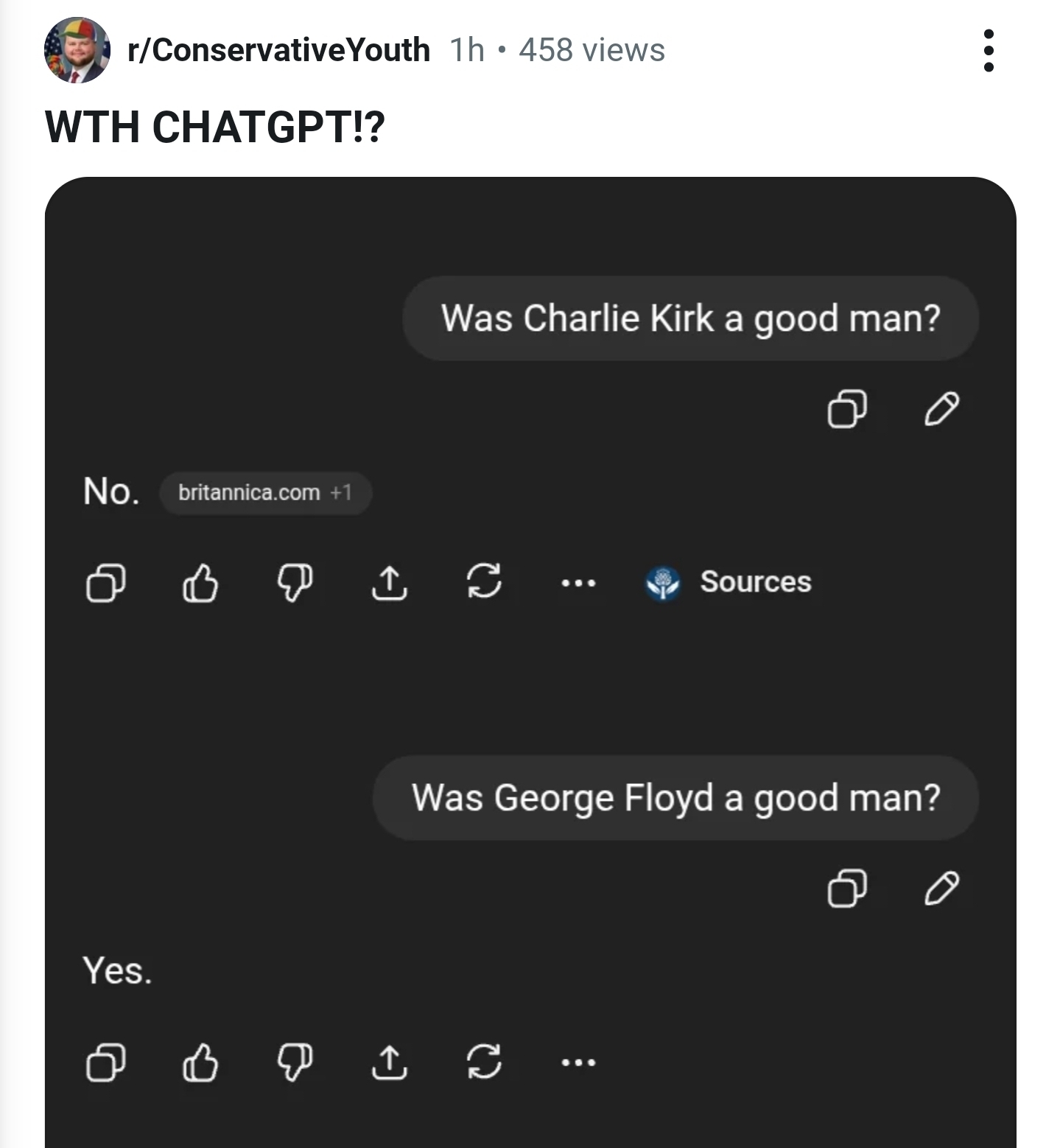This screenshot has width=1060, height=1148.
Task: Open the post options three-dot menu
Action: click(x=989, y=51)
